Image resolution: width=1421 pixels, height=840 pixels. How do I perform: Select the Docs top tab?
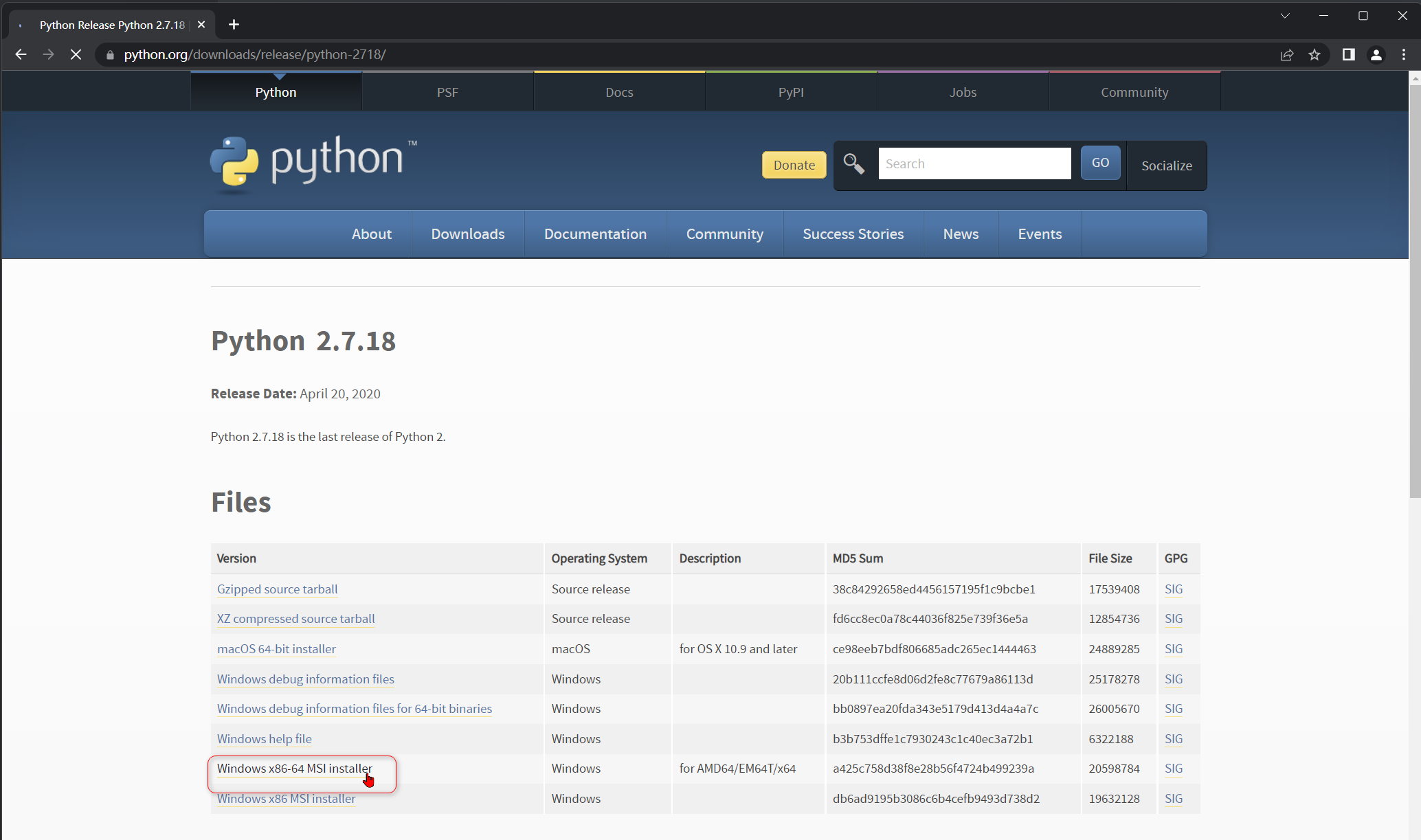coord(619,92)
